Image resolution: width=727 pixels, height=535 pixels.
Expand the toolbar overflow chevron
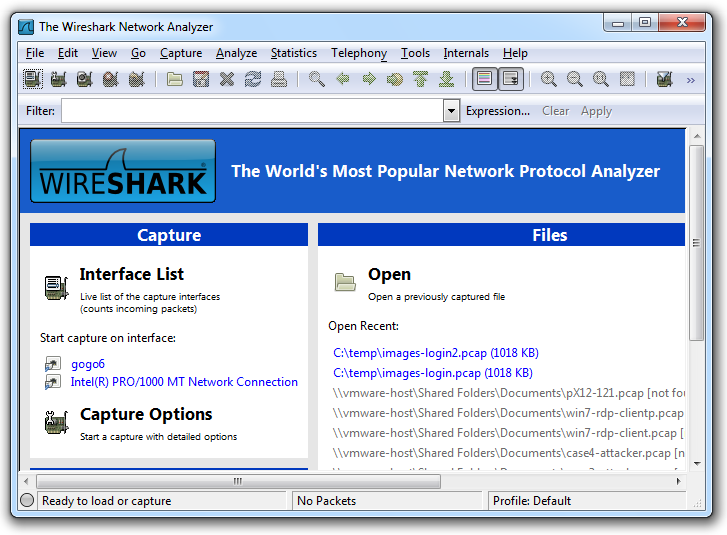pos(690,80)
